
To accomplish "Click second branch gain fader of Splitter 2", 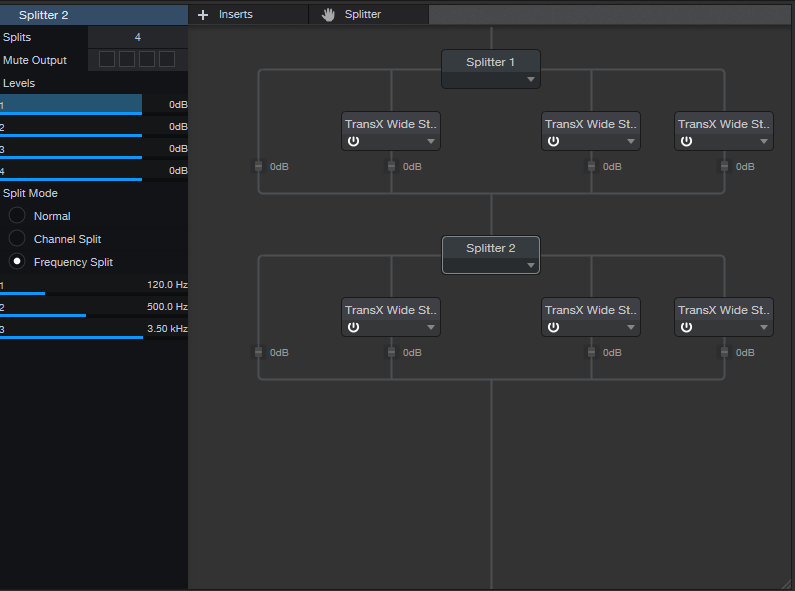I will pyautogui.click(x=391, y=352).
